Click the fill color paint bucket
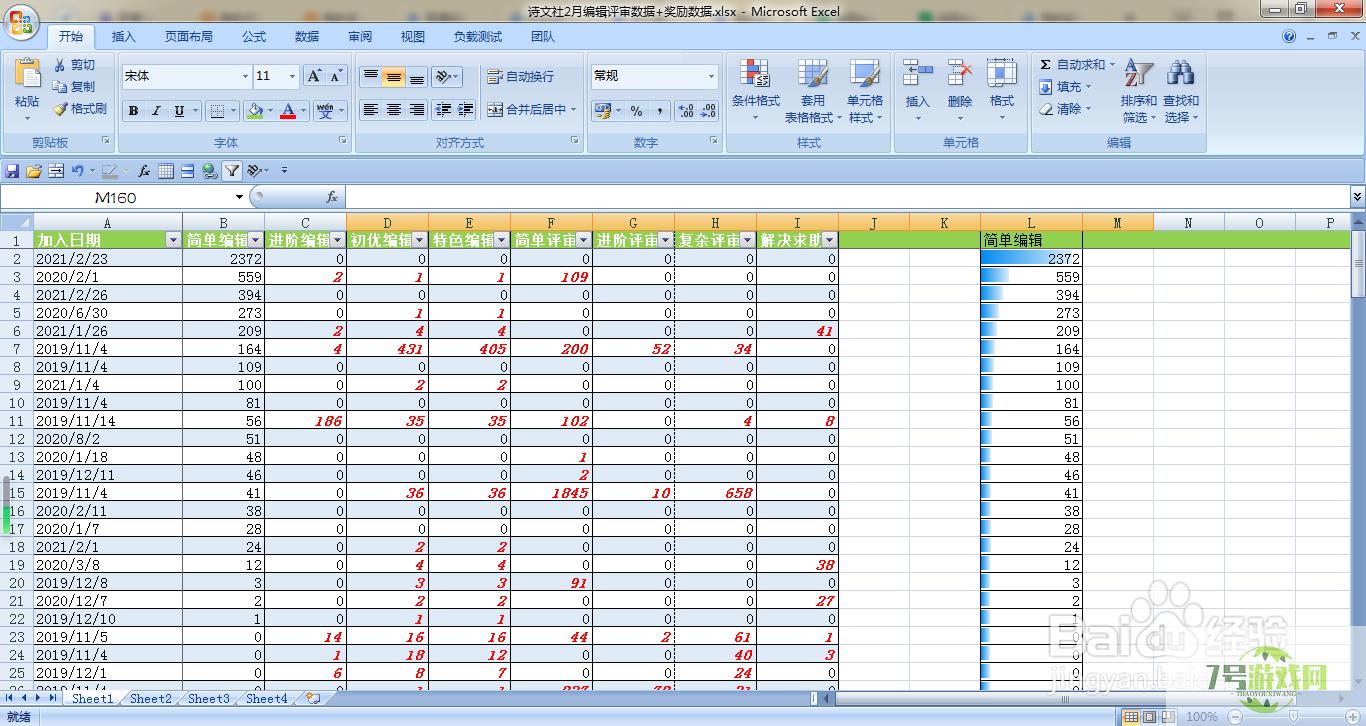Image resolution: width=1366 pixels, height=726 pixels. click(255, 111)
